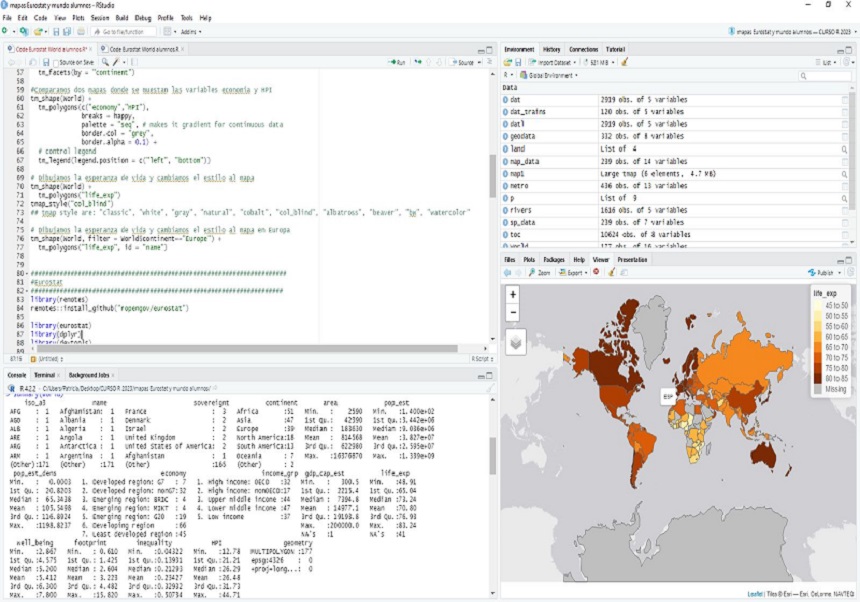This screenshot has width=860, height=602.
Task: Switch to the Packages tab
Action: (x=554, y=259)
